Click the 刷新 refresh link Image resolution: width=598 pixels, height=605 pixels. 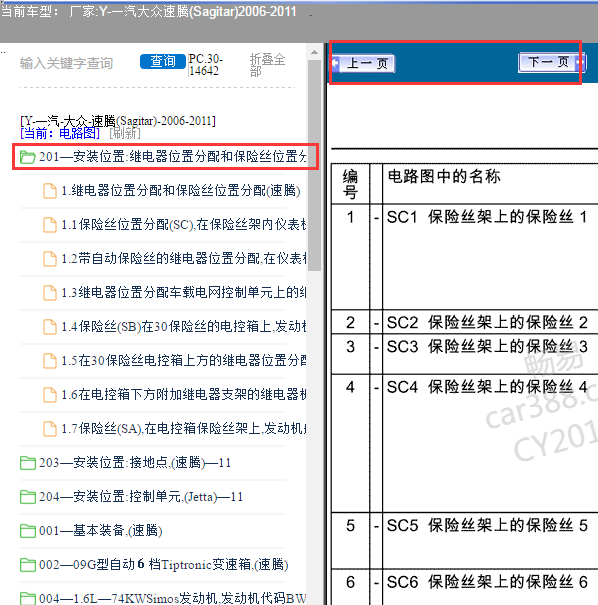coord(125,134)
